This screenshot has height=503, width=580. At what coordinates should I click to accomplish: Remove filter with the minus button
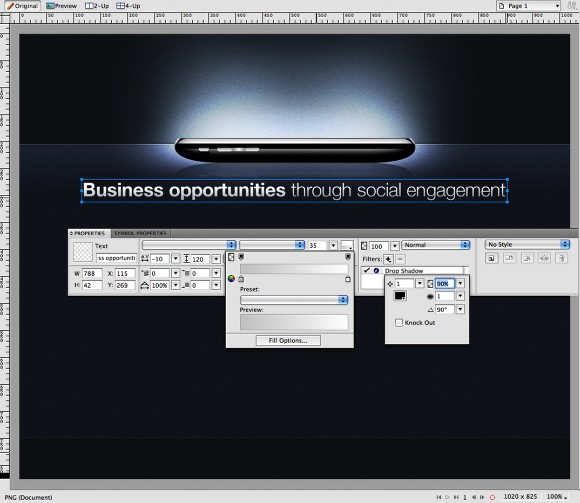pos(400,259)
